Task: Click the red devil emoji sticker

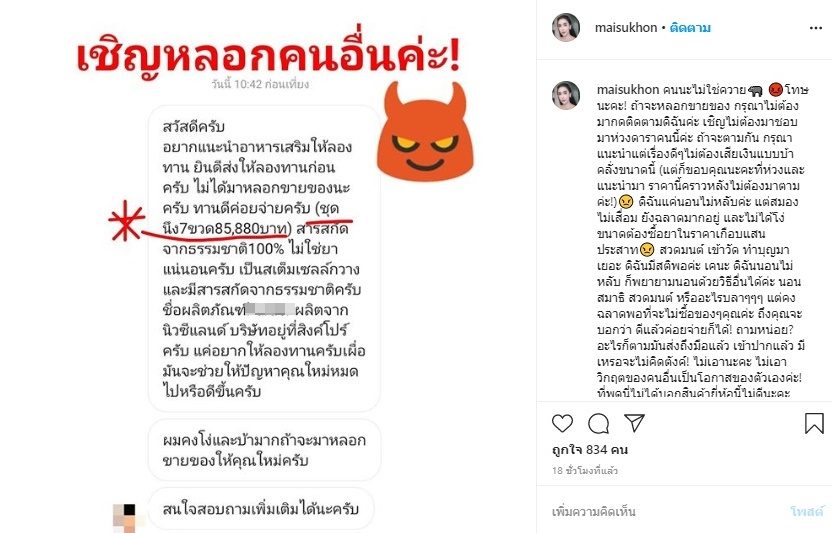Action: click(426, 130)
